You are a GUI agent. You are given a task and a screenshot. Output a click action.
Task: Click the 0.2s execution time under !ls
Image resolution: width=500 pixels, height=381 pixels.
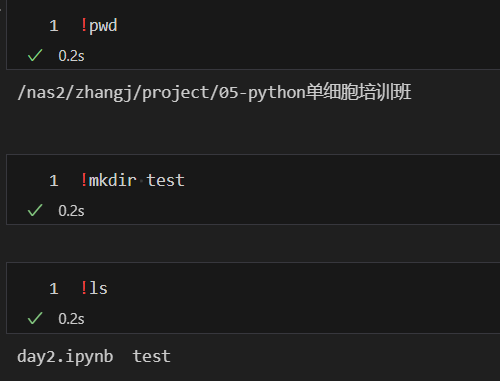(x=71, y=319)
